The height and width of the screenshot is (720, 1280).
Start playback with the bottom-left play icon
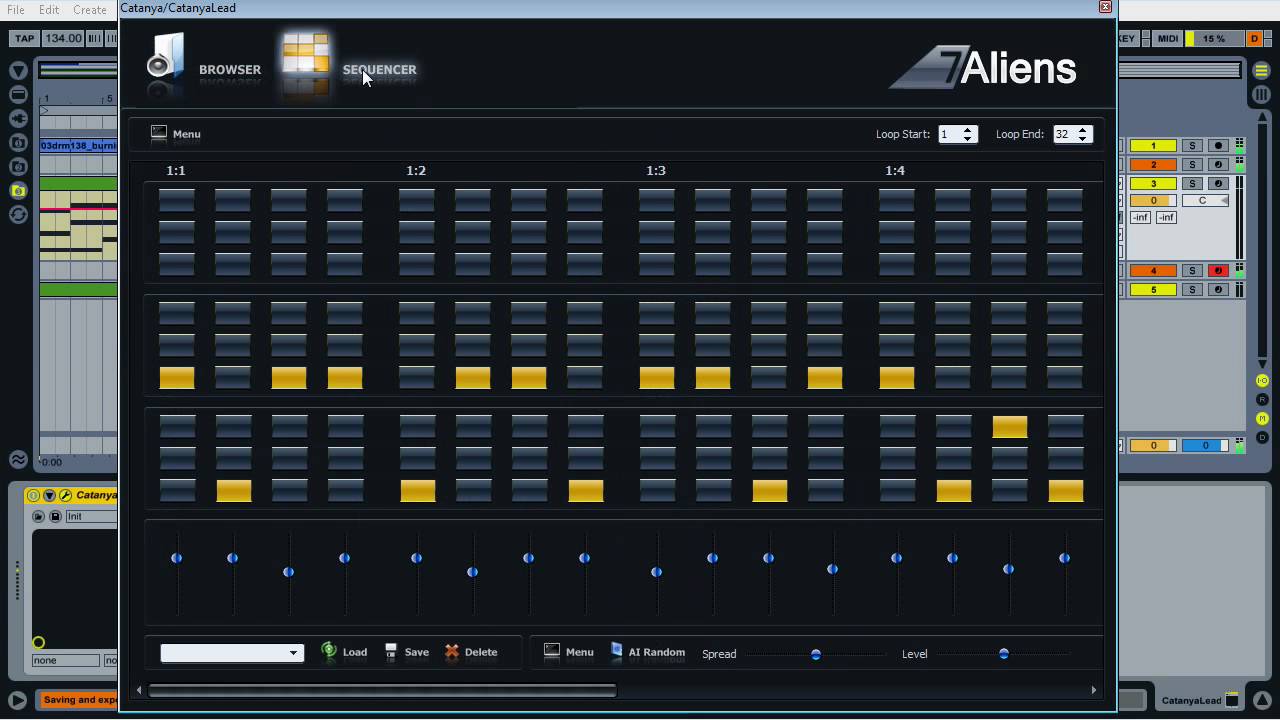[18, 700]
